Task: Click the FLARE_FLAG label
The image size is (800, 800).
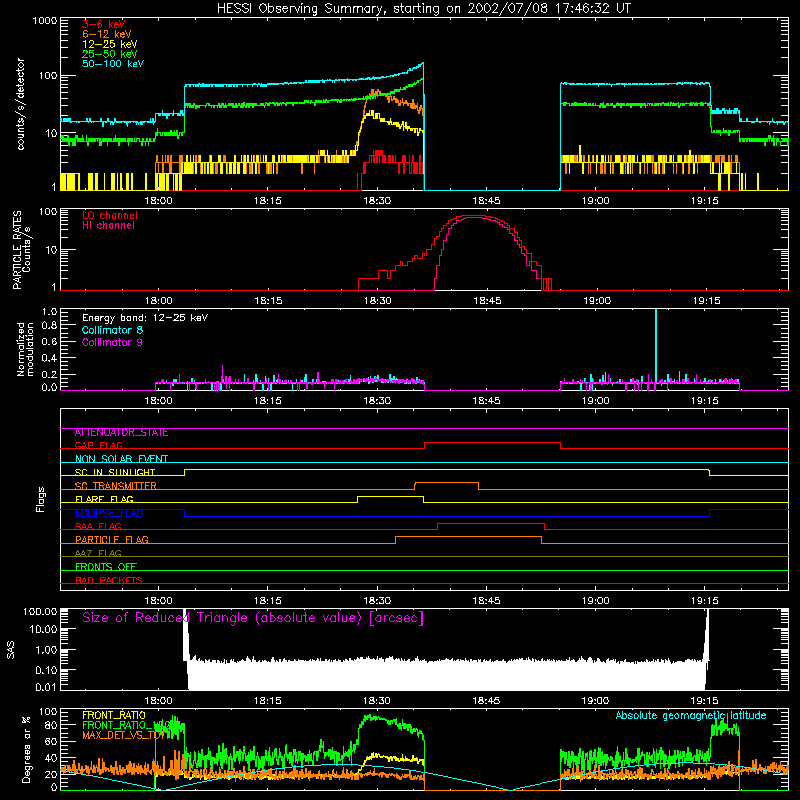Action: click(x=104, y=499)
